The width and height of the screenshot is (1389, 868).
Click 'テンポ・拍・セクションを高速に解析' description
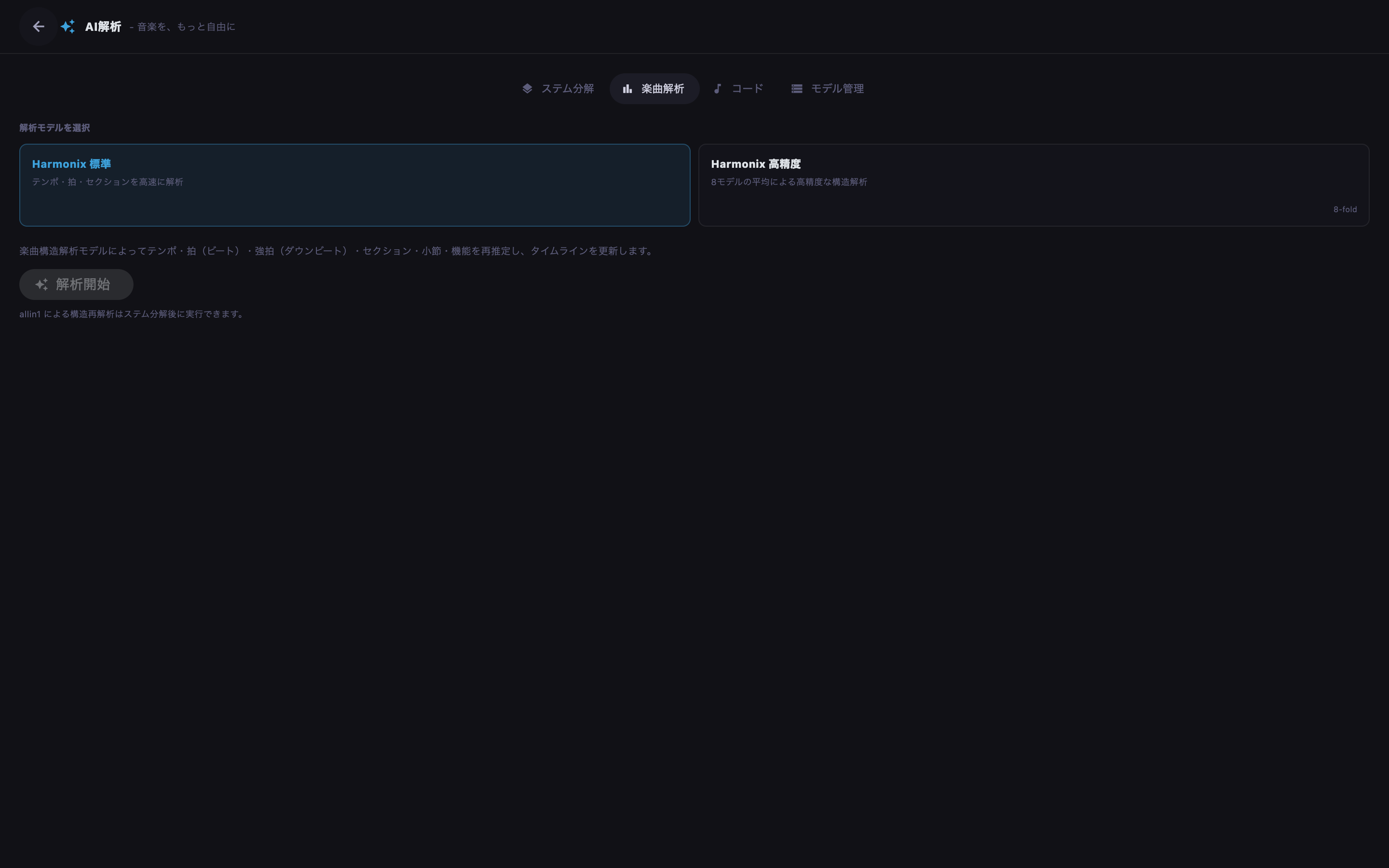point(108,182)
